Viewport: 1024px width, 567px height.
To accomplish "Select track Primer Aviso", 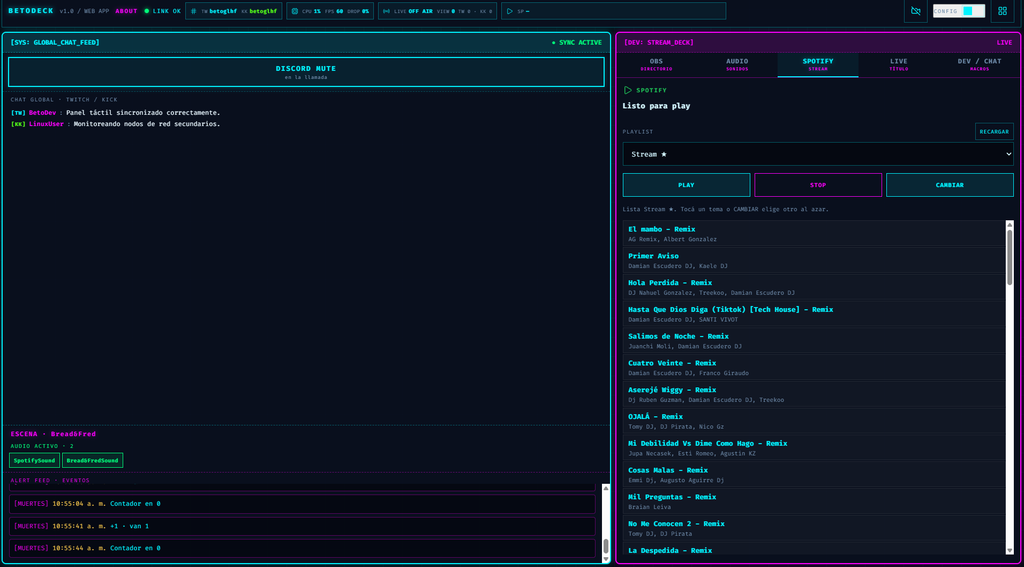I will coord(814,261).
